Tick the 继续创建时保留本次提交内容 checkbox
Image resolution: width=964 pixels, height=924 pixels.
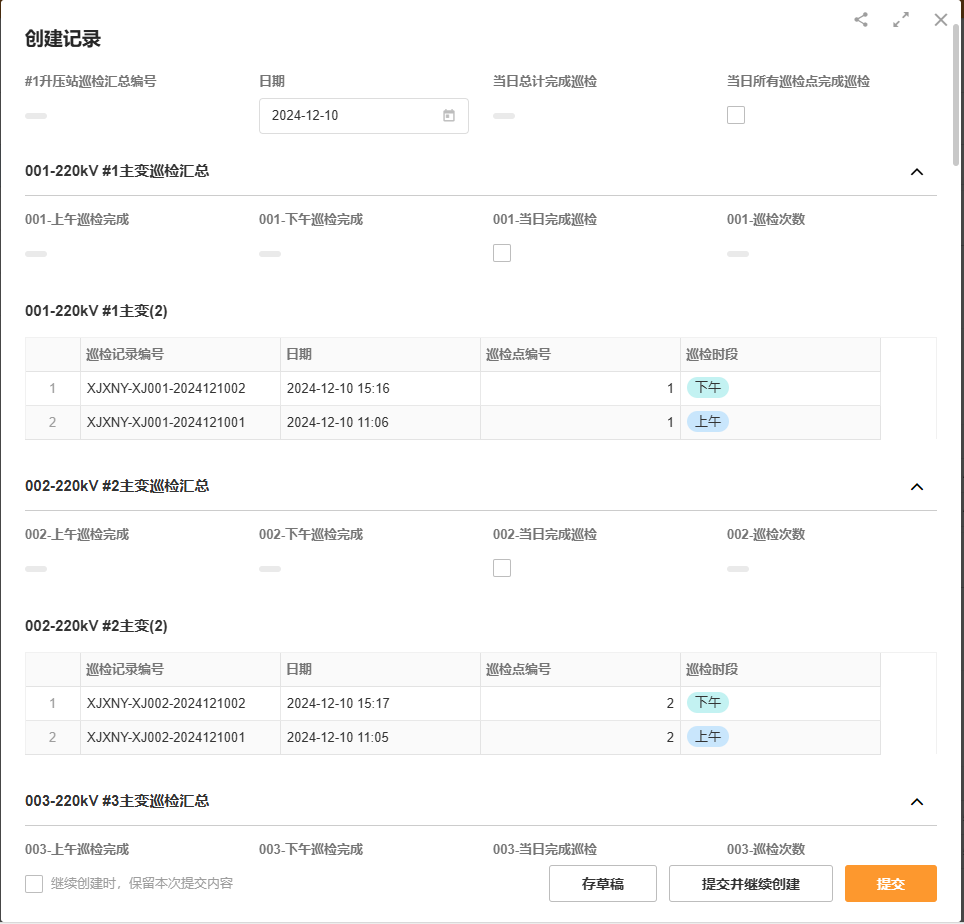34,884
